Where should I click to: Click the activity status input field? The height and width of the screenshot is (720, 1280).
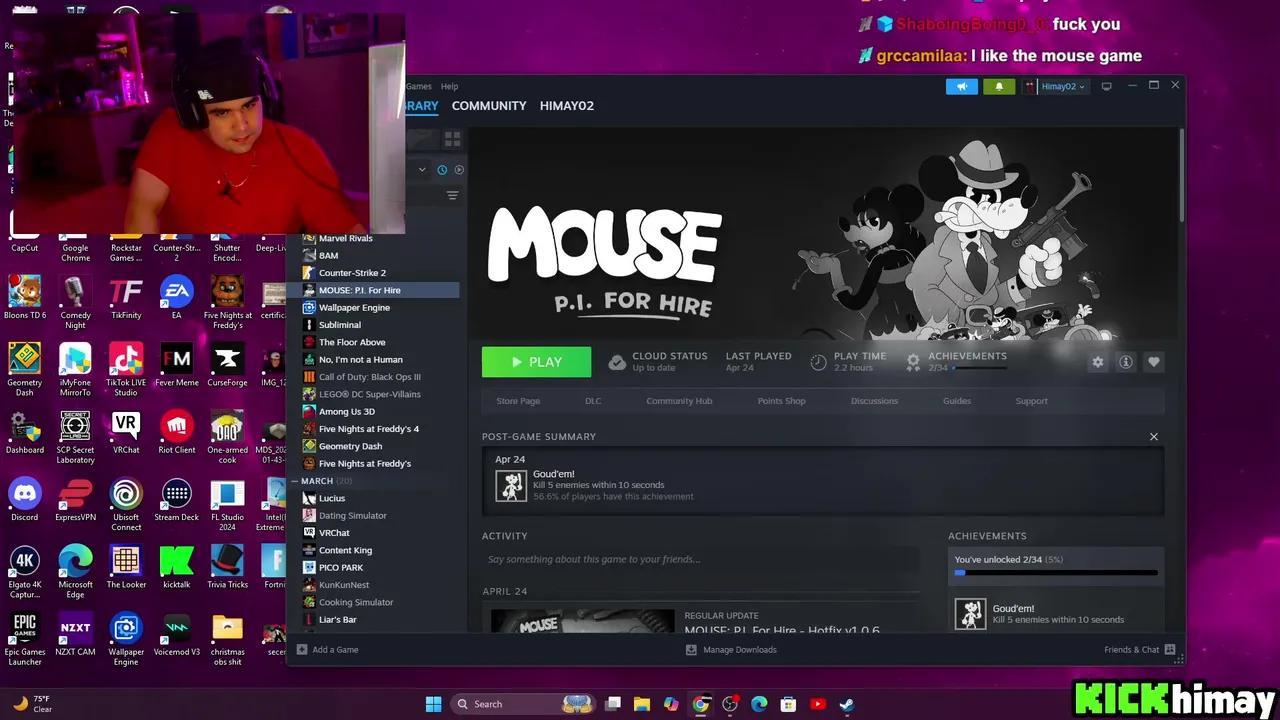click(701, 559)
